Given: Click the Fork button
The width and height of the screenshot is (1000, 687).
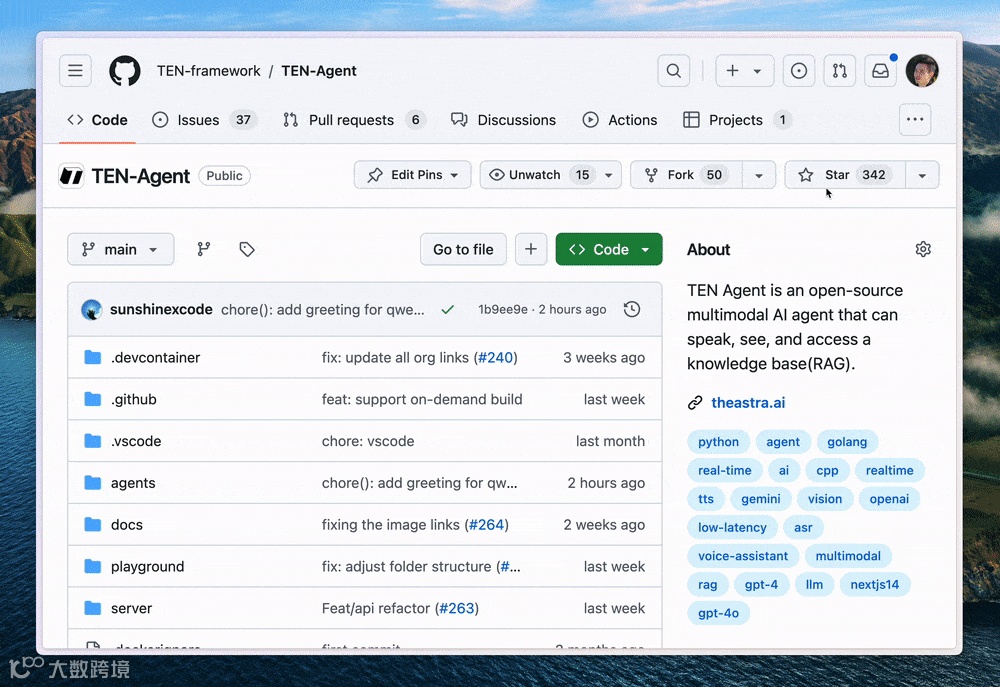Looking at the screenshot, I should pyautogui.click(x=686, y=175).
